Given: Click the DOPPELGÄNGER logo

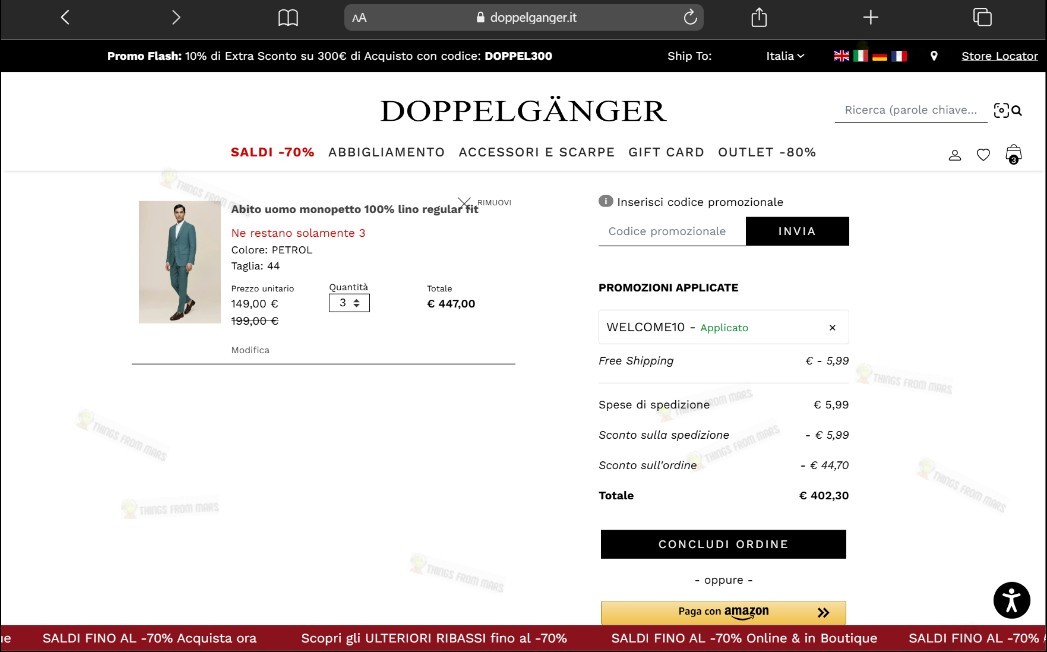Looking at the screenshot, I should tap(524, 111).
